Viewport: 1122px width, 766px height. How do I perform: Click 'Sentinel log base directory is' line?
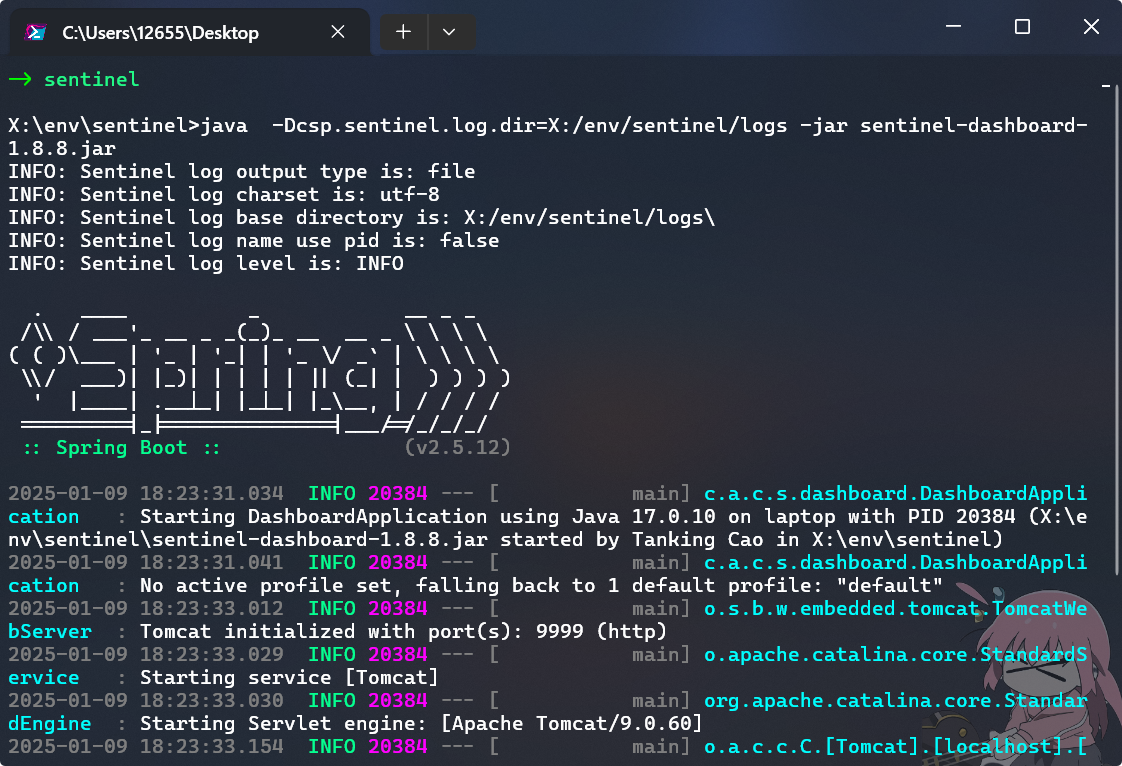361,218
